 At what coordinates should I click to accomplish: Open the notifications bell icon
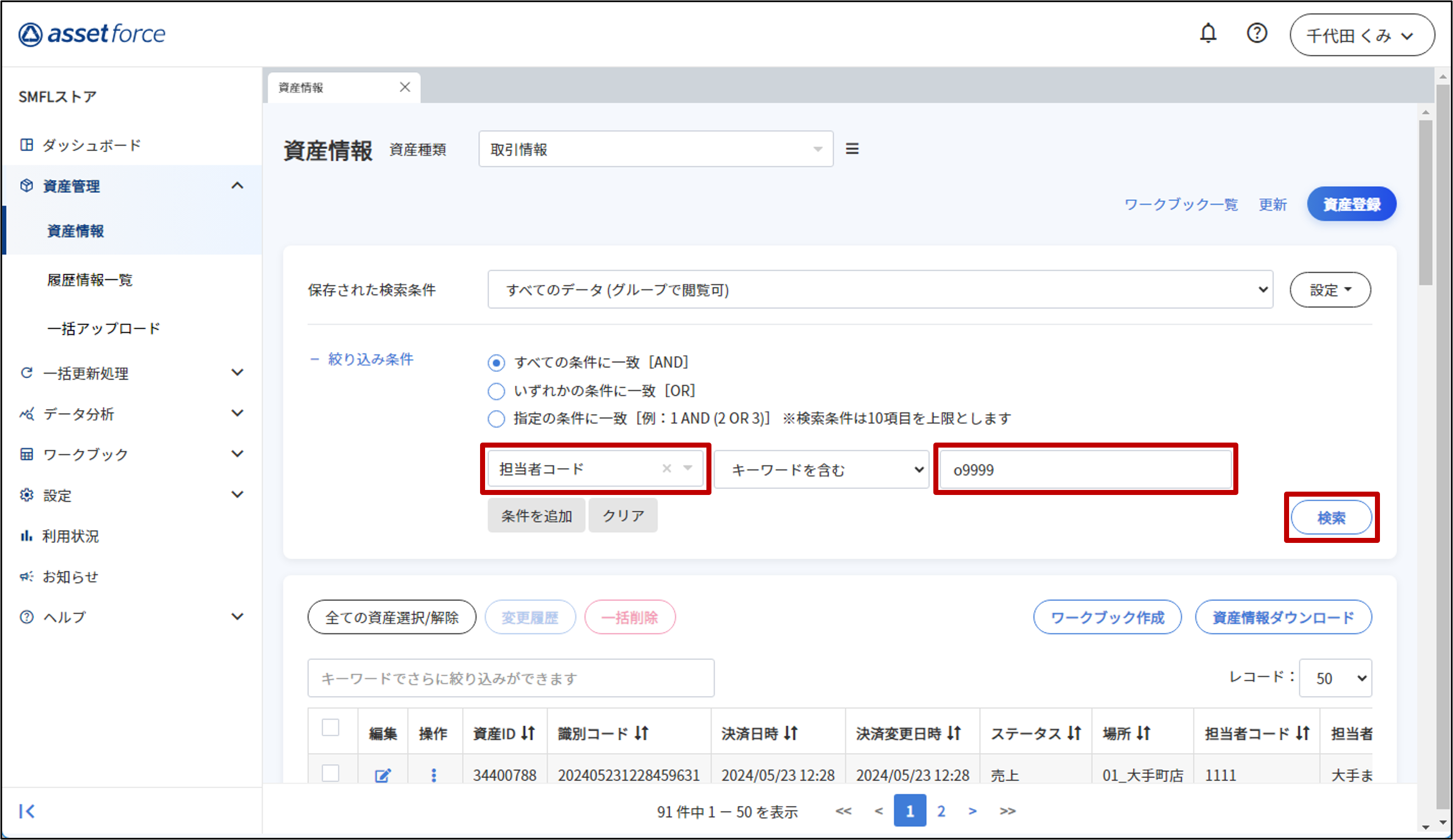1209,33
